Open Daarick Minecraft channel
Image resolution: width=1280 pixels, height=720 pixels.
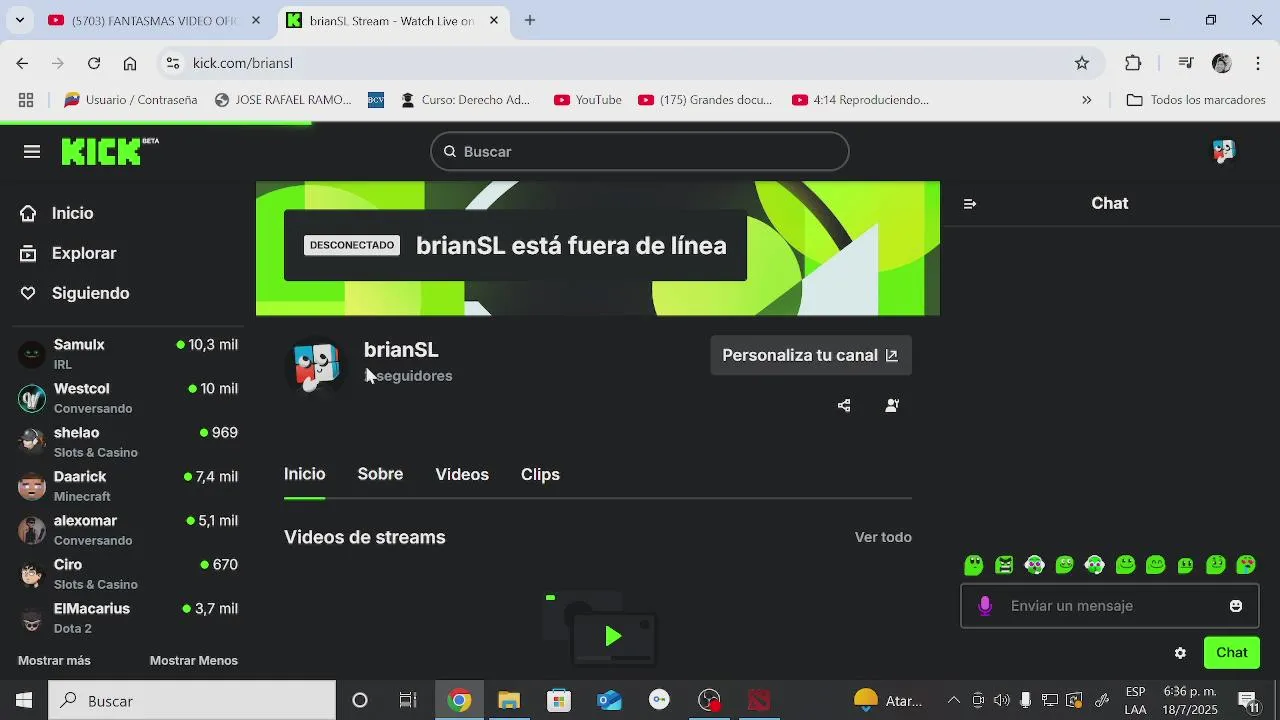tap(128, 486)
